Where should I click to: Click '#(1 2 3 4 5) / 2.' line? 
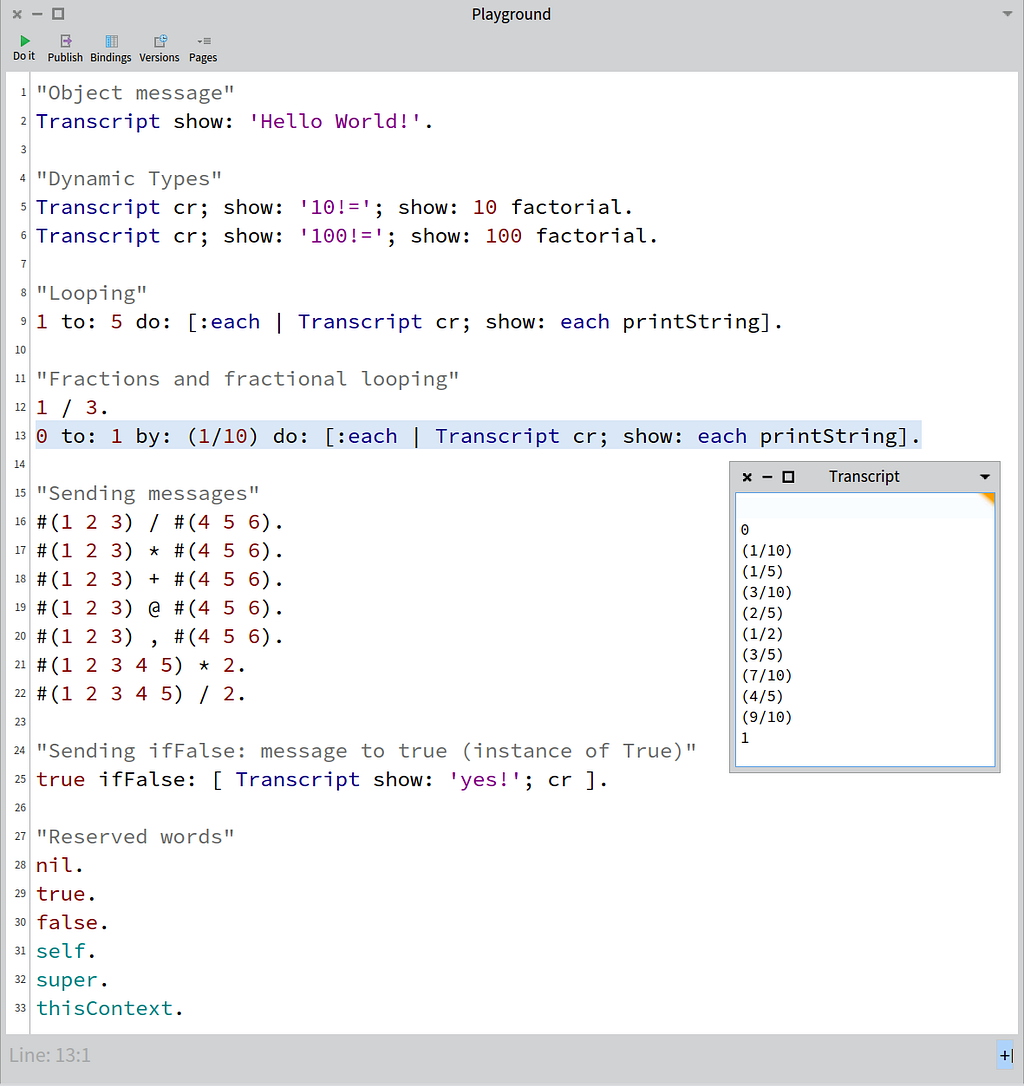click(x=141, y=694)
